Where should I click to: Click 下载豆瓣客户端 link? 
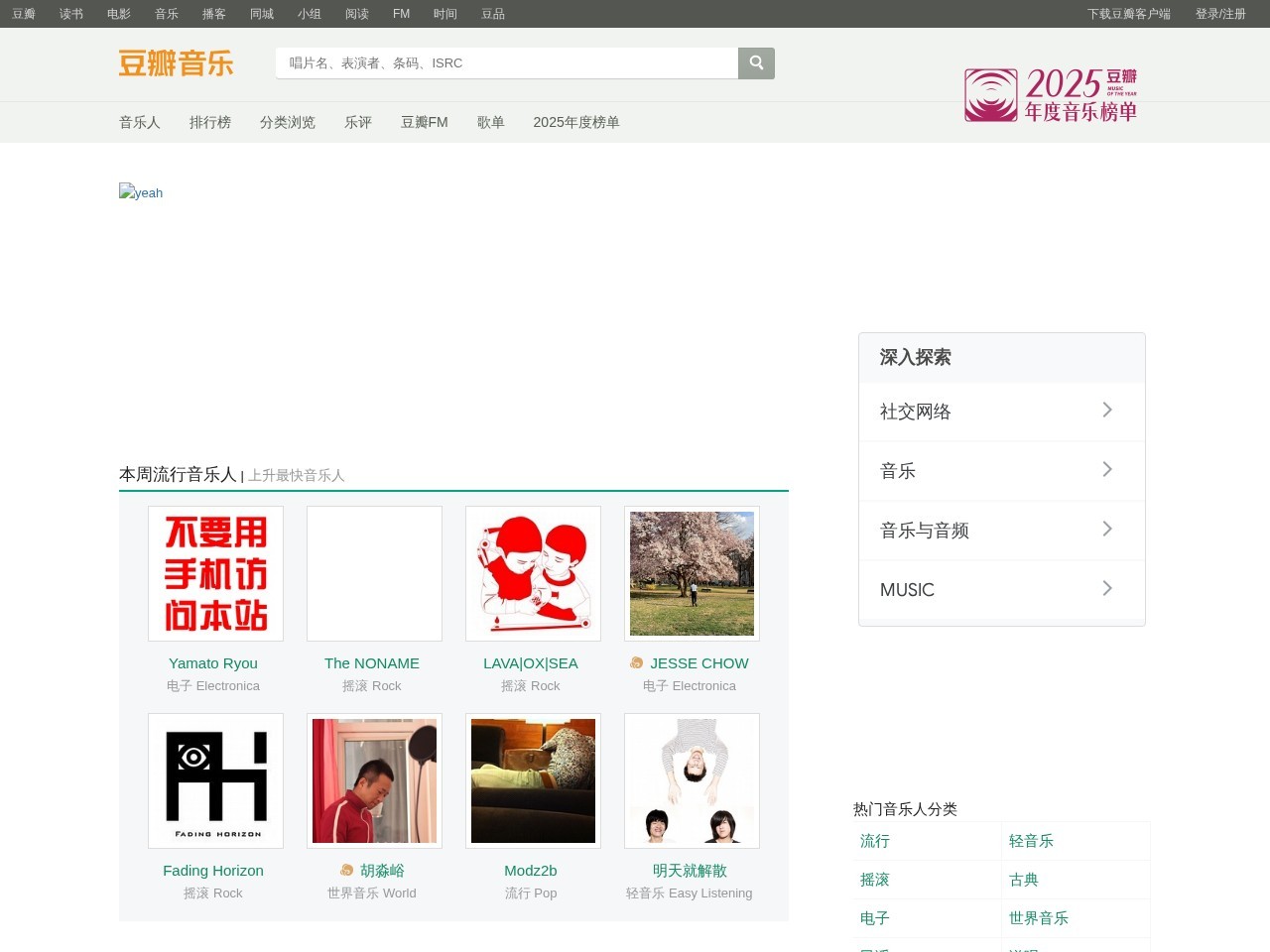[1129, 14]
